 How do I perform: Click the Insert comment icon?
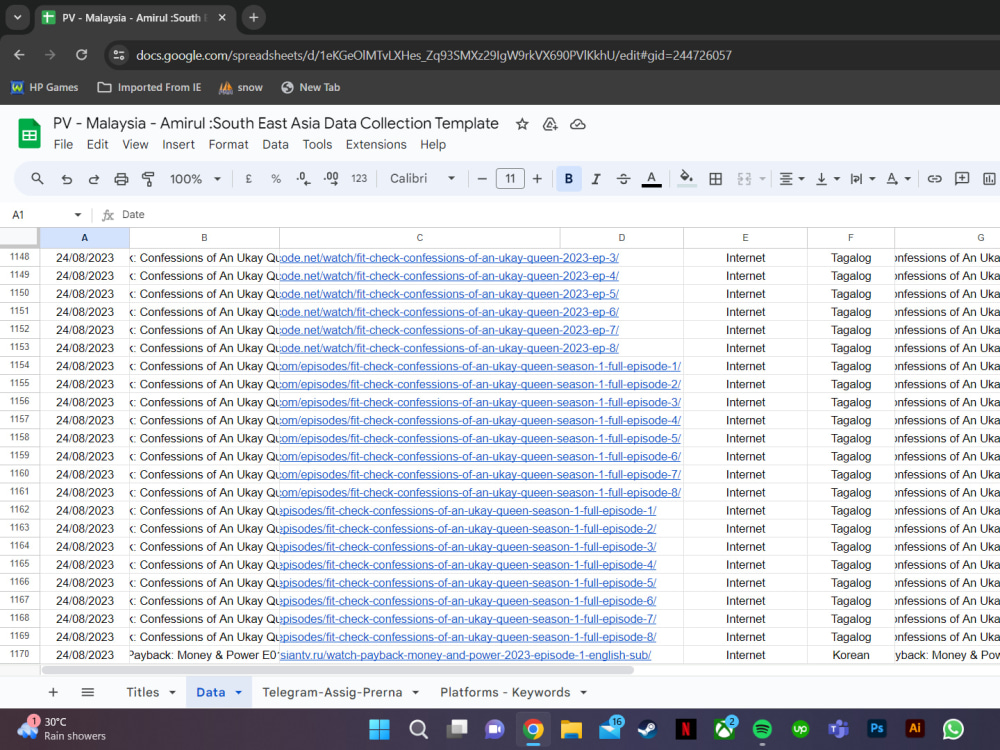click(x=962, y=179)
